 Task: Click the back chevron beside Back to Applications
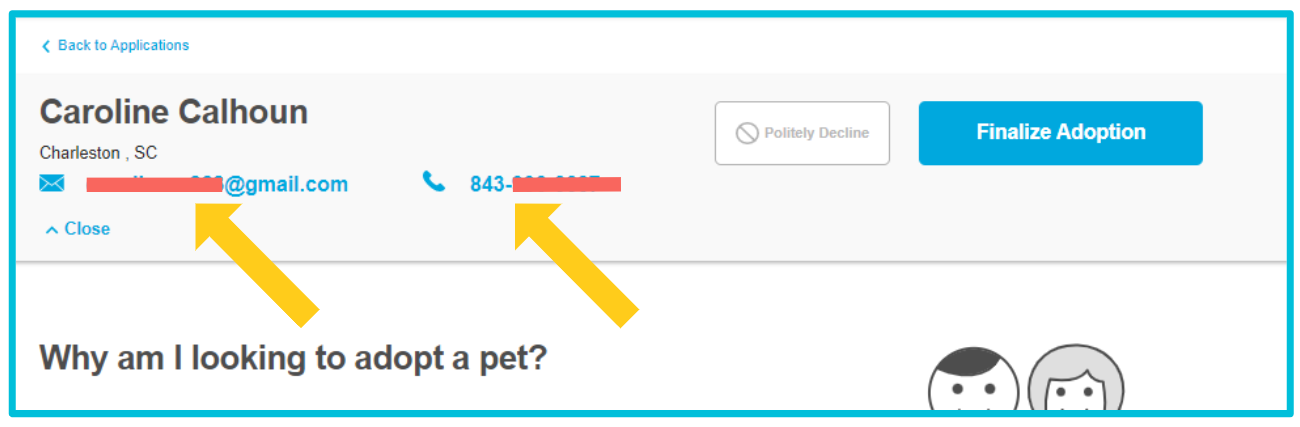(46, 46)
